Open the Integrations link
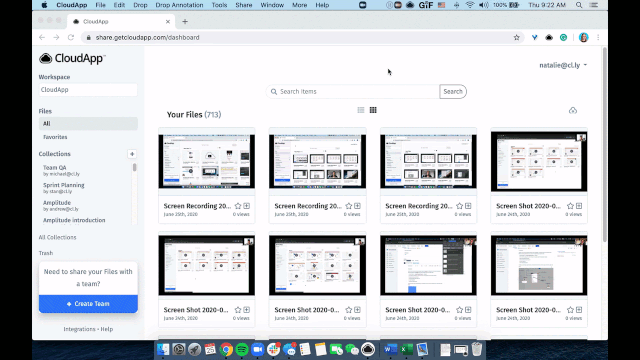This screenshot has height=360, width=640. (x=79, y=329)
